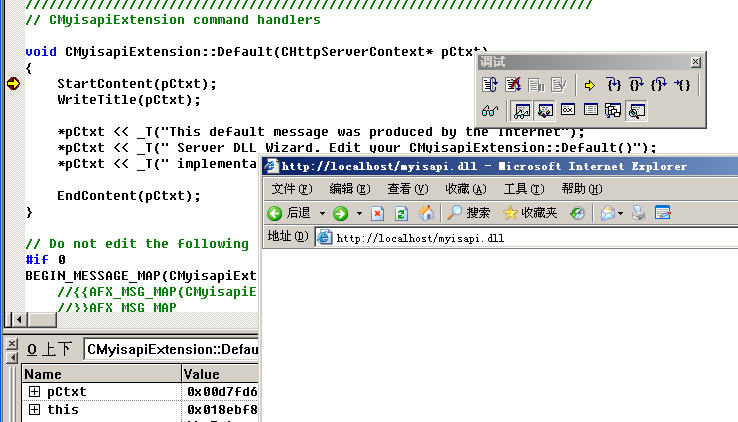Click the Stop page loading icon
This screenshot has width=738, height=422.
377,214
